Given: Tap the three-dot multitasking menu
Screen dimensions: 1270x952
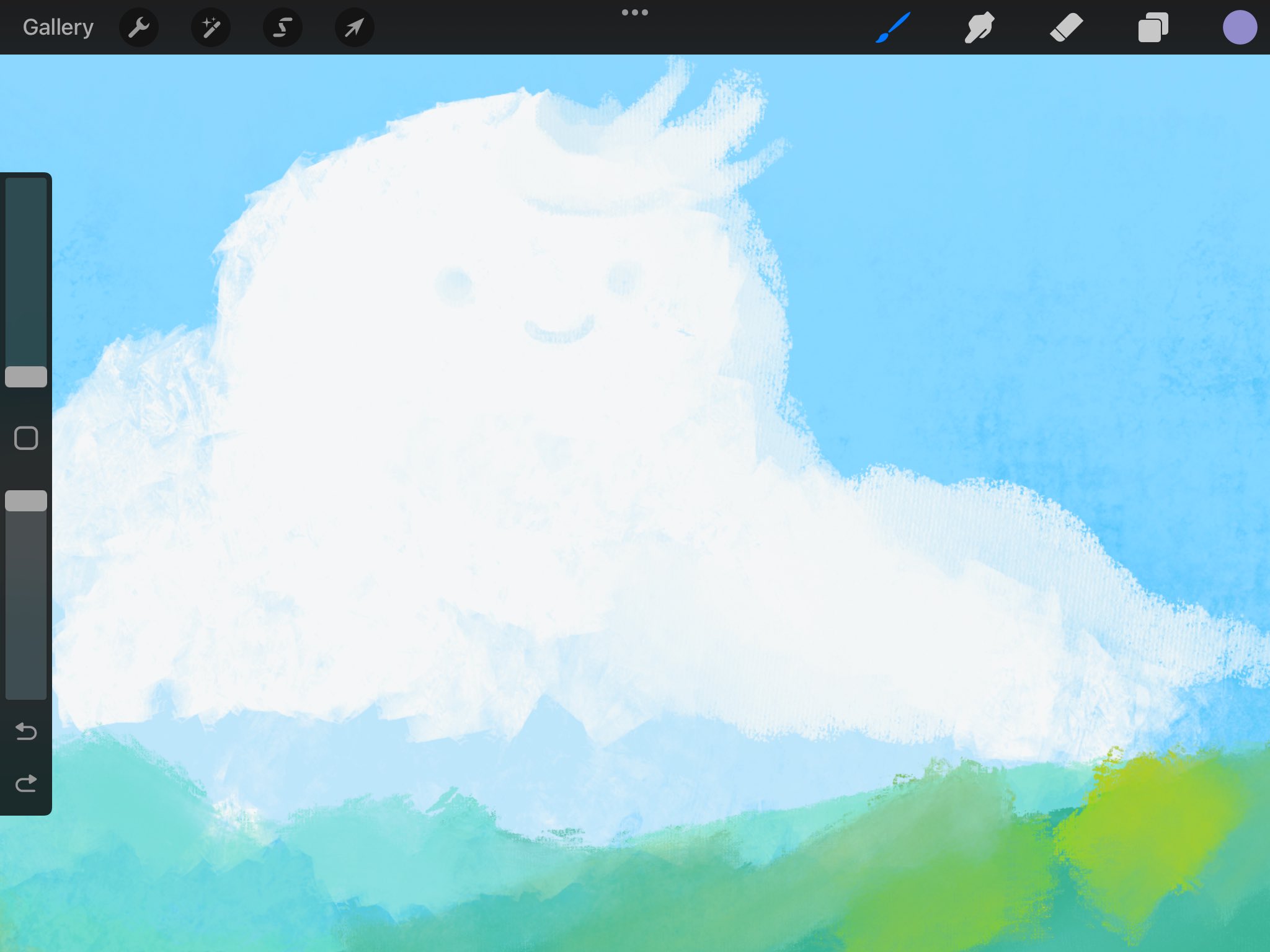Looking at the screenshot, I should (634, 12).
